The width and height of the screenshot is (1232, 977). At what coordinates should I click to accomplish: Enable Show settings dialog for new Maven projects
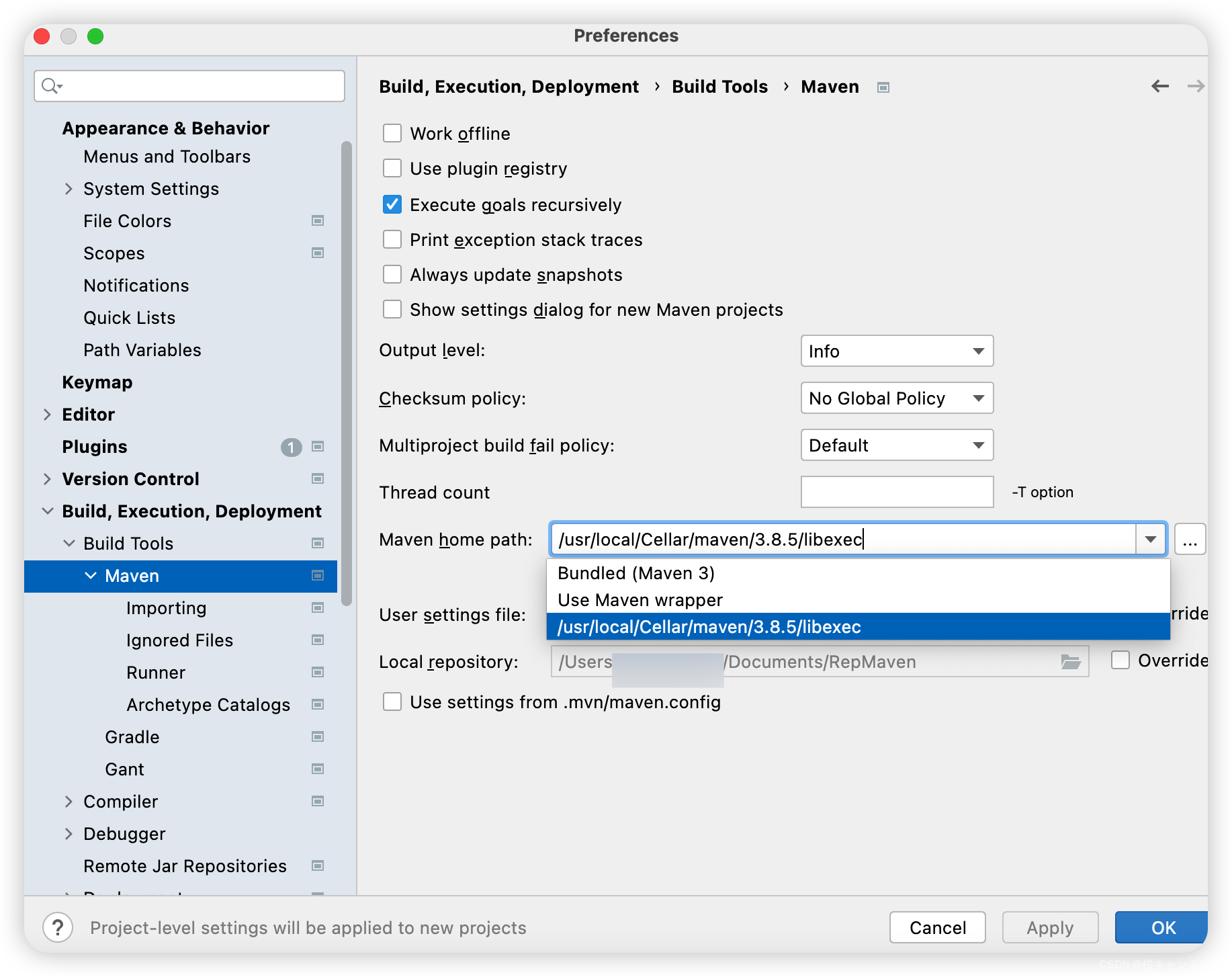[x=392, y=309]
